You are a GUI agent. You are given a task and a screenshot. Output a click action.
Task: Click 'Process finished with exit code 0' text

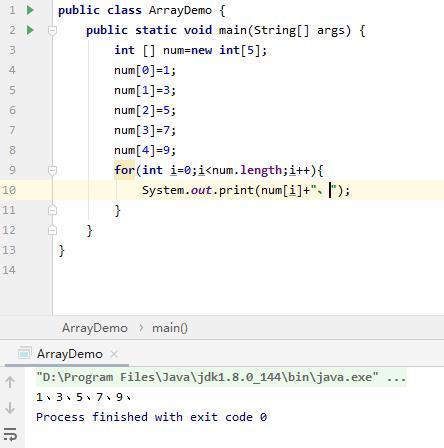151,417
